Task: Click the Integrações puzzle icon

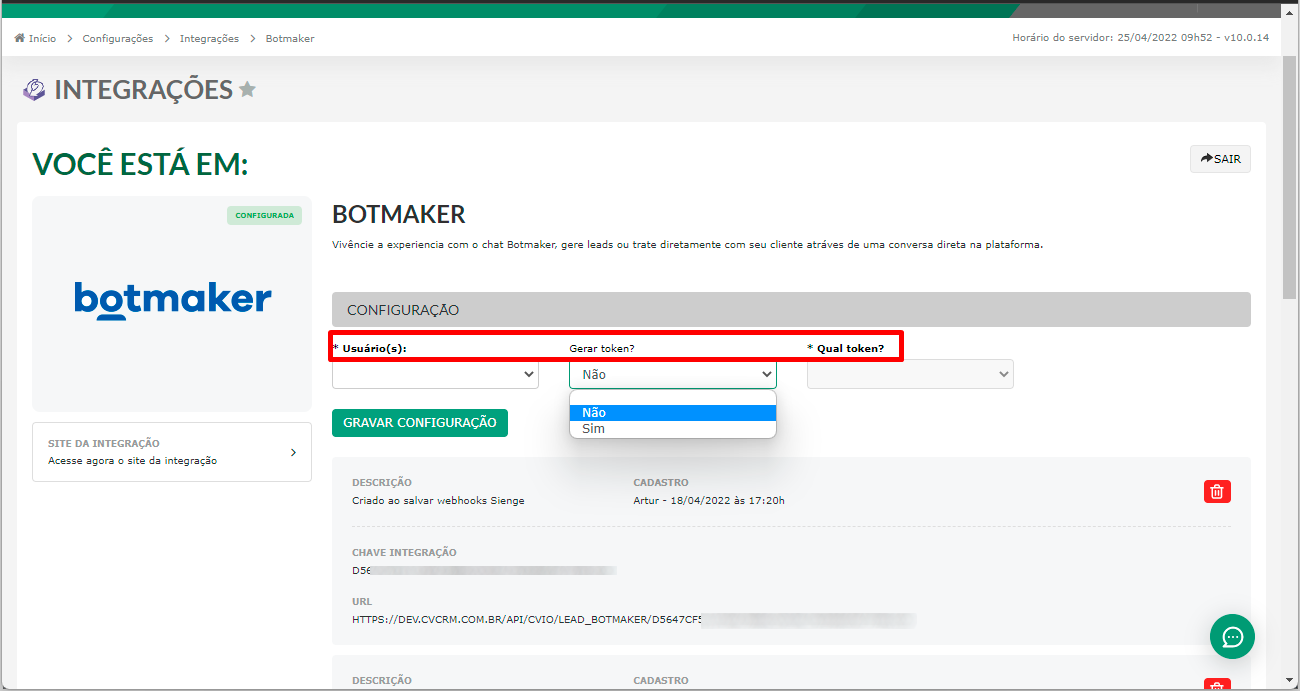Action: (x=34, y=90)
